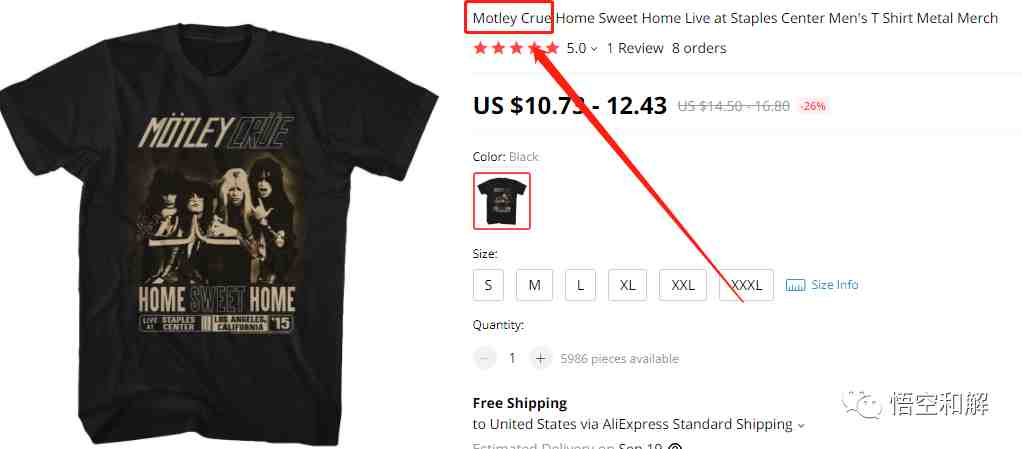Select size M

(534, 285)
